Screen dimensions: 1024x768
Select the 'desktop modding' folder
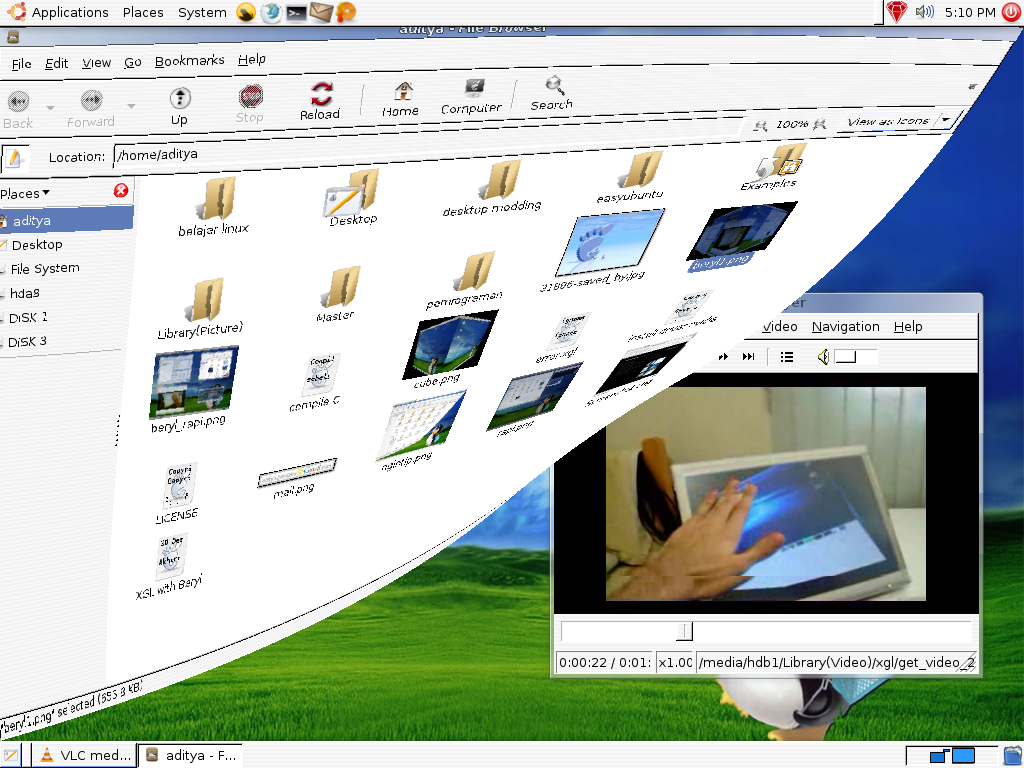tap(494, 188)
